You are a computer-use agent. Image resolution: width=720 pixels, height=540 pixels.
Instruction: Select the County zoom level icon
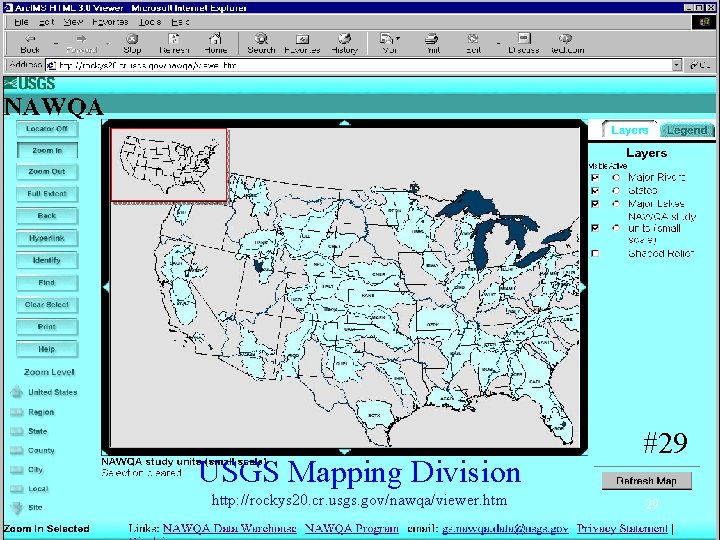(17, 450)
